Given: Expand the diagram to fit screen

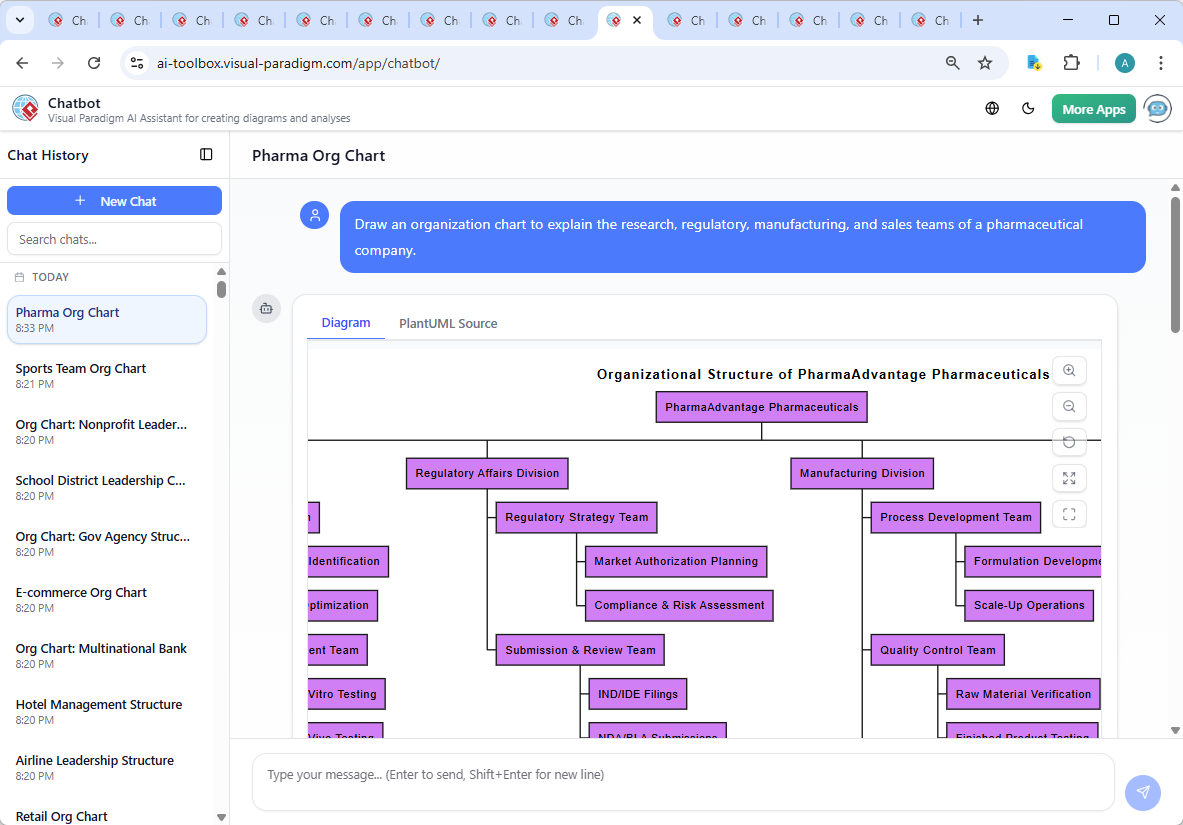Looking at the screenshot, I should tap(1069, 478).
